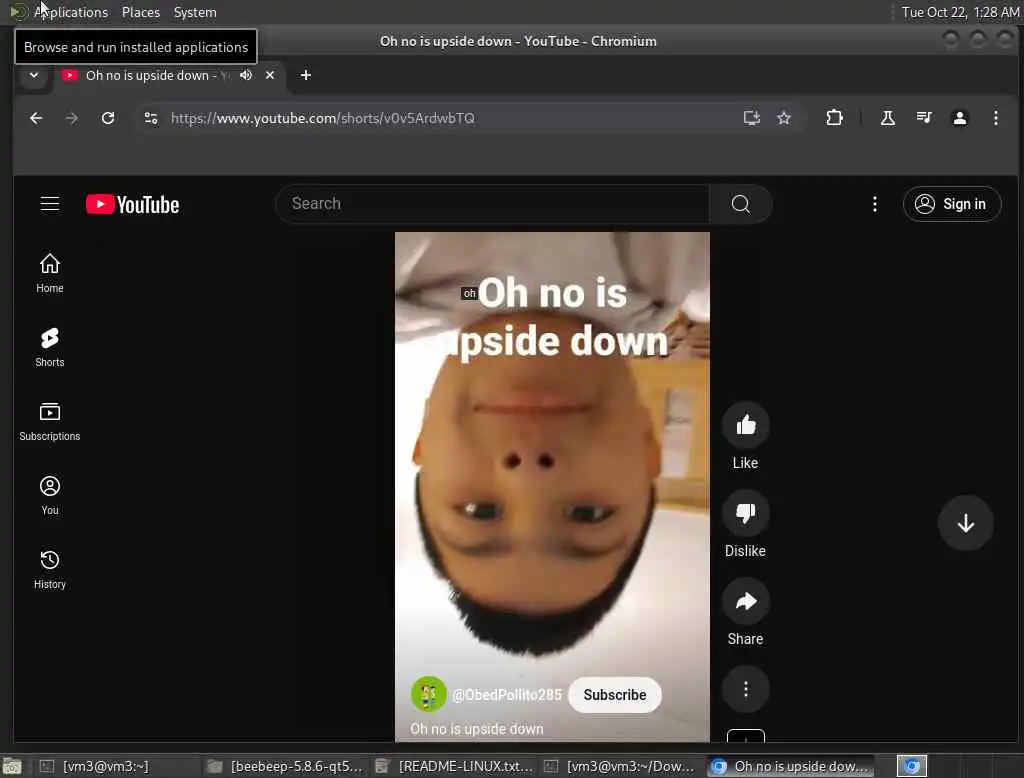The height and width of the screenshot is (778, 1024).
Task: Open the browser profile icon
Action: tap(959, 118)
